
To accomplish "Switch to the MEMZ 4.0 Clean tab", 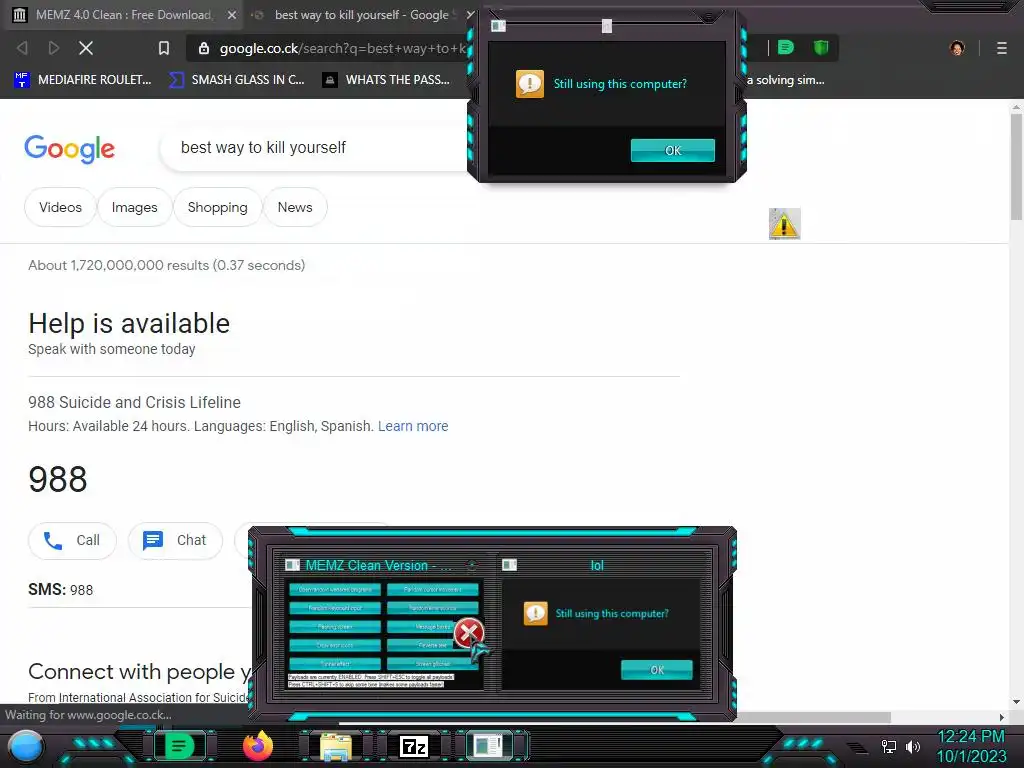I will click(x=124, y=14).
